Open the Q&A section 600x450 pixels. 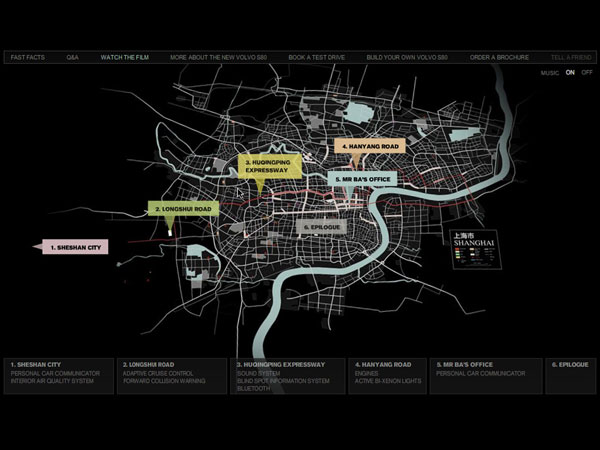point(72,57)
